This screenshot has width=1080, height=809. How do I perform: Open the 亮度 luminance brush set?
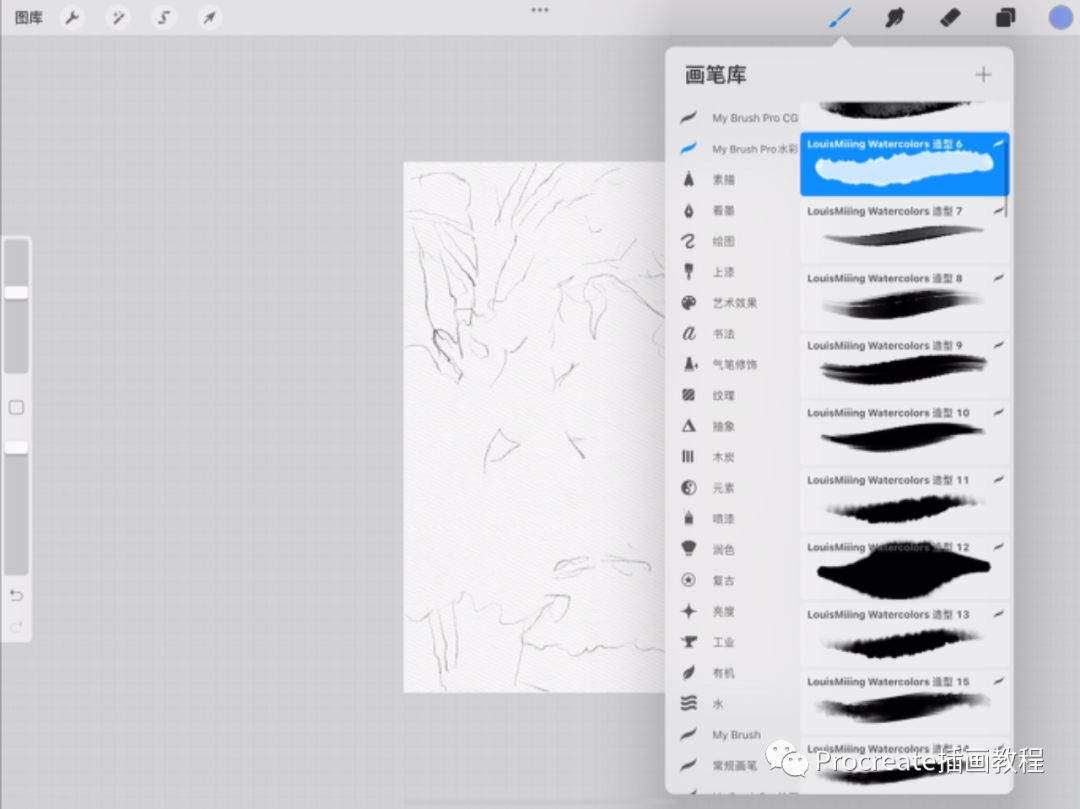coord(707,611)
